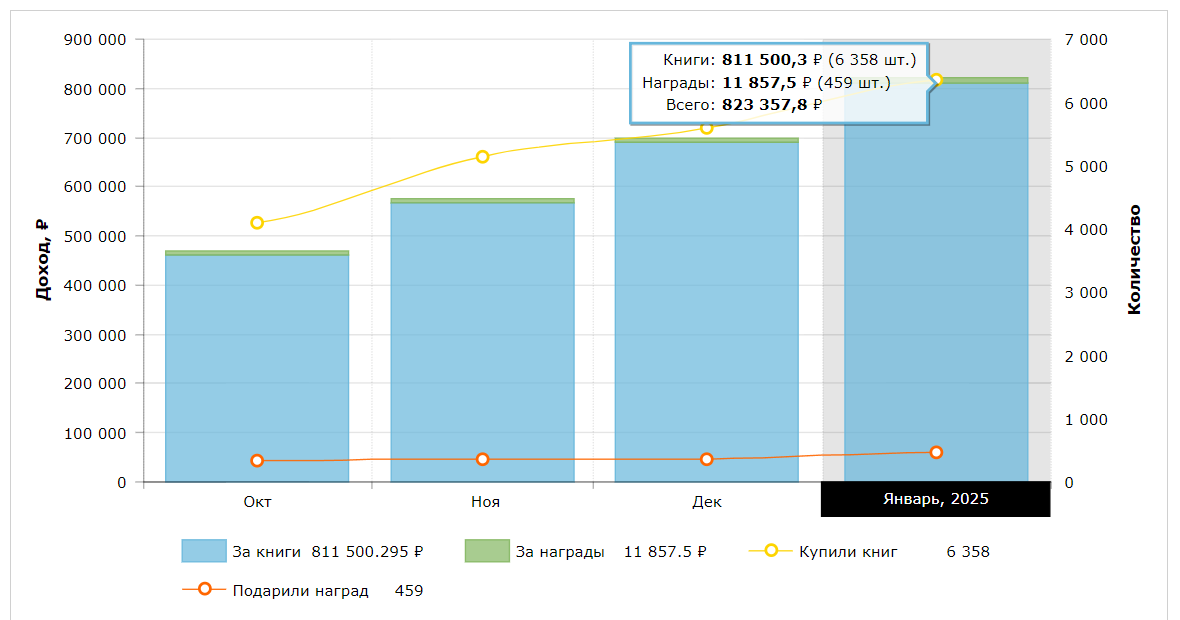Click the green awards segment on Ноя bar
Image resolution: width=1180 pixels, height=620 pixels.
[482, 201]
